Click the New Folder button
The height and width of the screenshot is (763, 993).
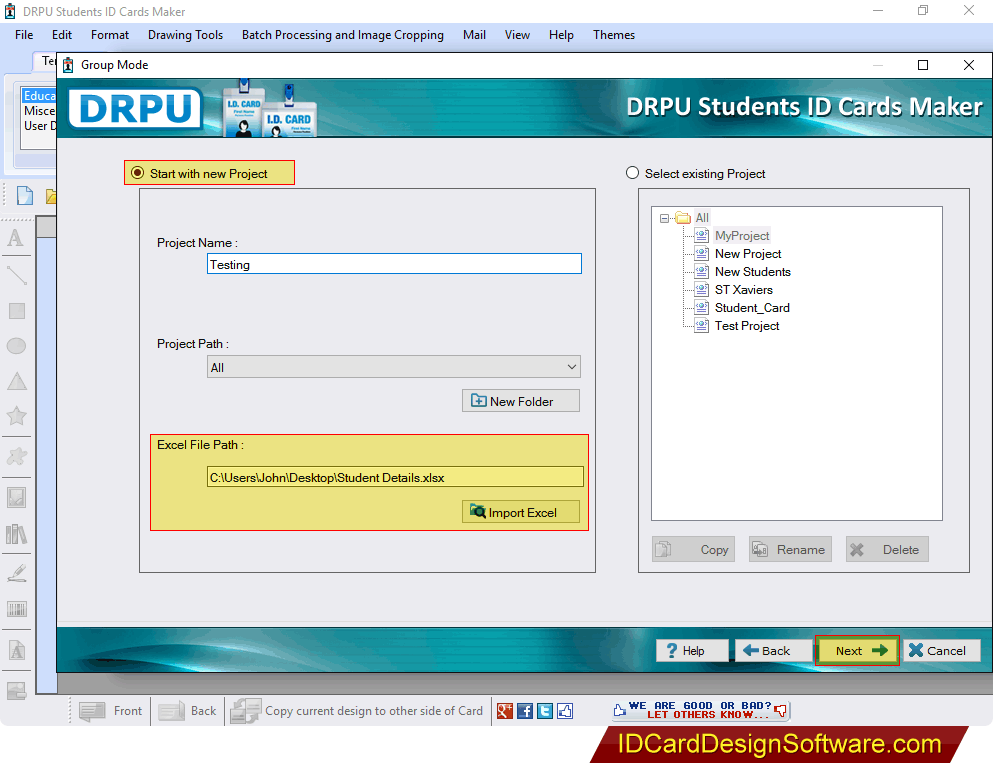point(521,401)
